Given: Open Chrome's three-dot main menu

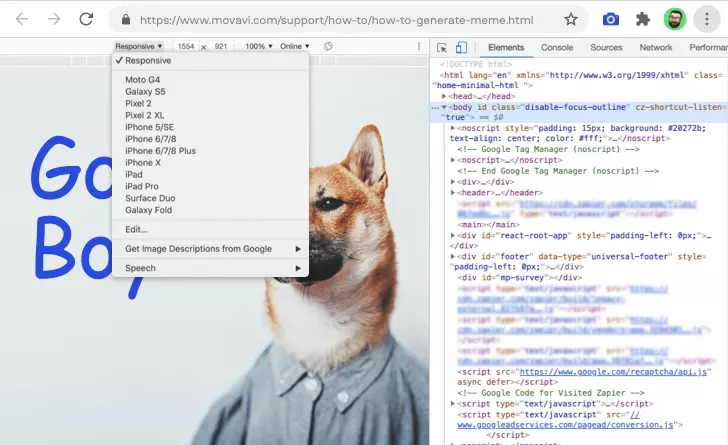Looking at the screenshot, I should point(707,20).
